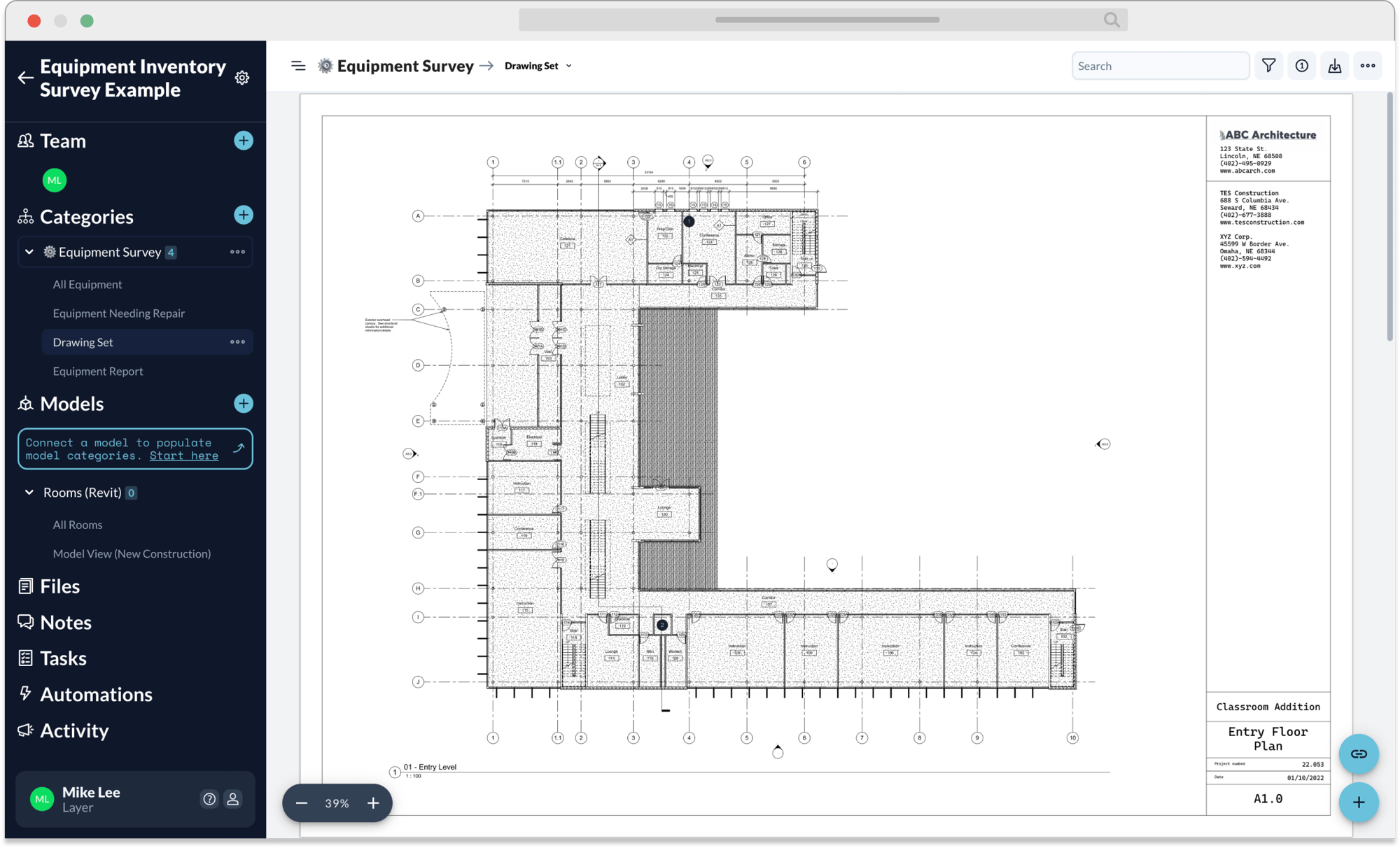Viewport: 1400px width, 848px height.
Task: Click Start here connect model link
Action: click(183, 455)
